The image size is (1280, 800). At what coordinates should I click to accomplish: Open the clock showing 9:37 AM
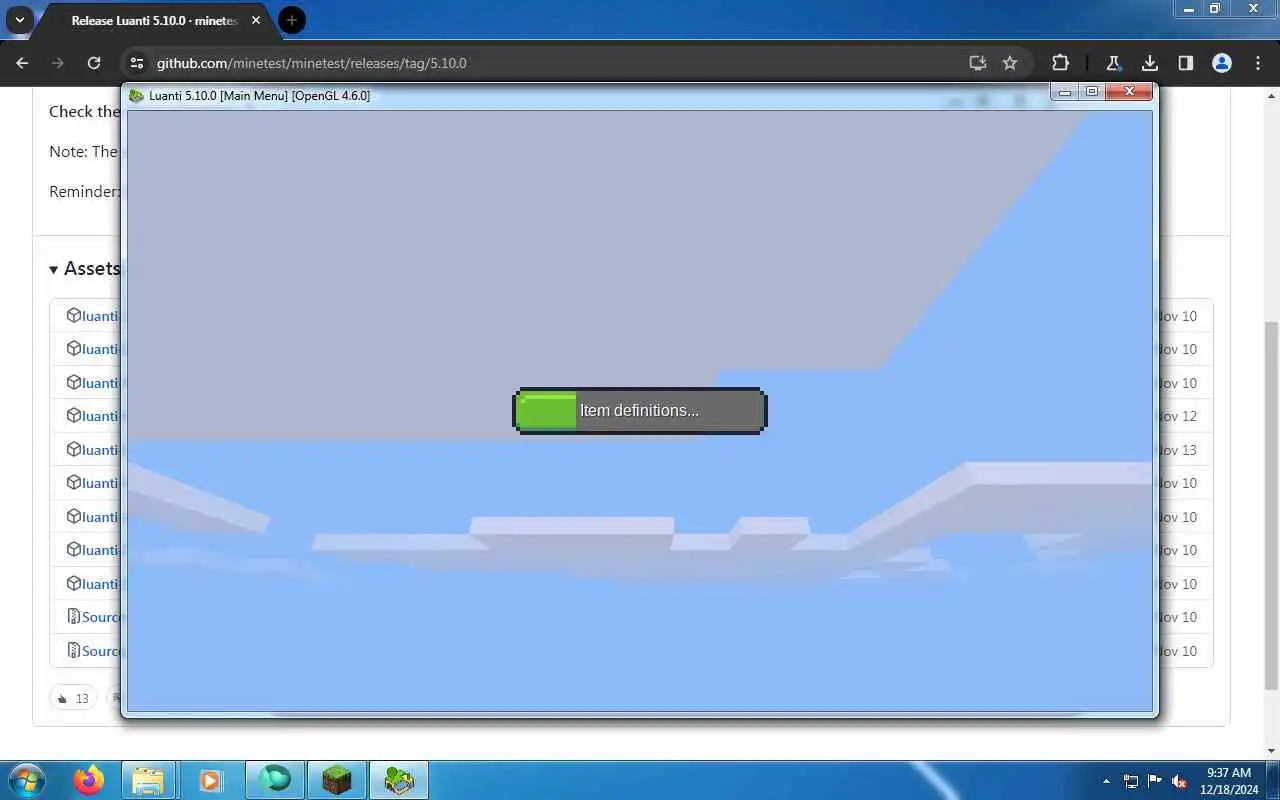point(1229,780)
